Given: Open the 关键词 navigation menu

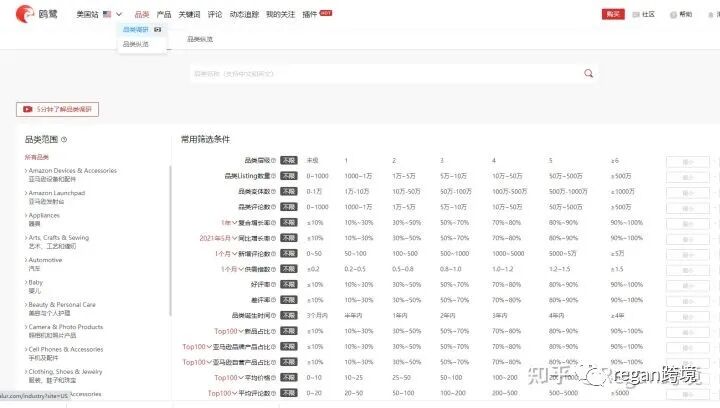Looking at the screenshot, I should pyautogui.click(x=189, y=15).
